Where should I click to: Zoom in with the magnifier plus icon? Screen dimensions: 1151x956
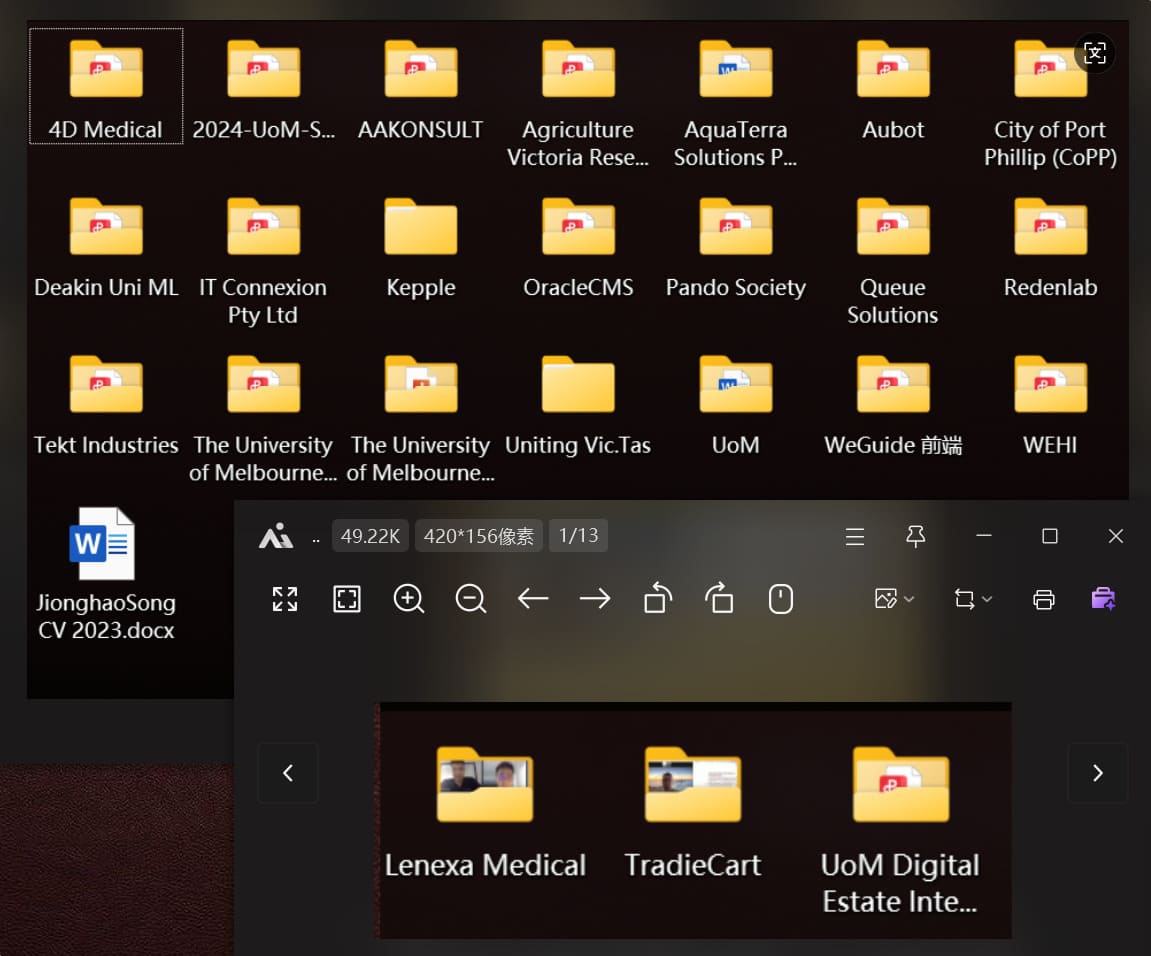pos(409,599)
